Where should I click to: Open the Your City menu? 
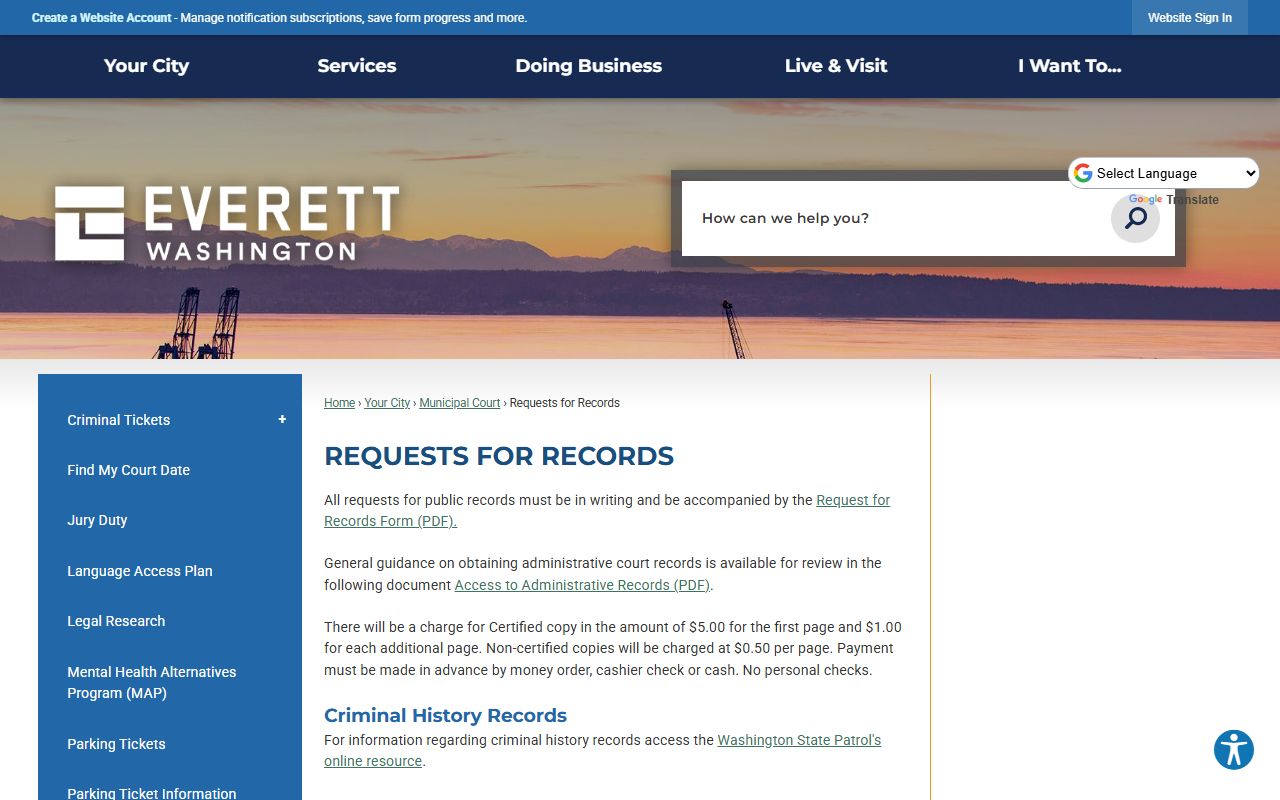[146, 66]
